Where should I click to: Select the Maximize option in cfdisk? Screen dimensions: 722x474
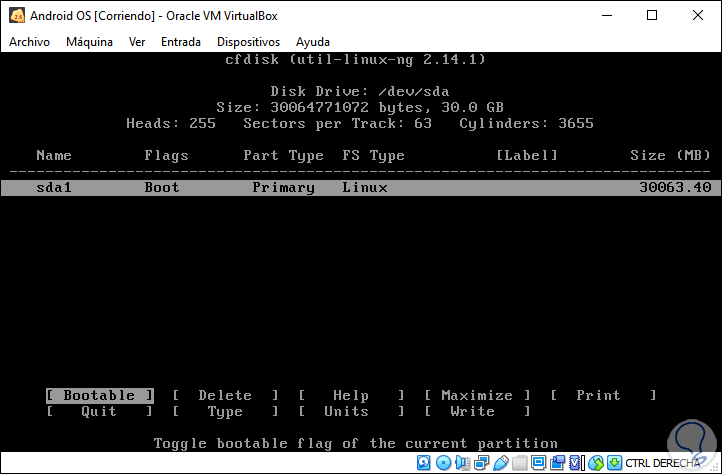point(477,395)
